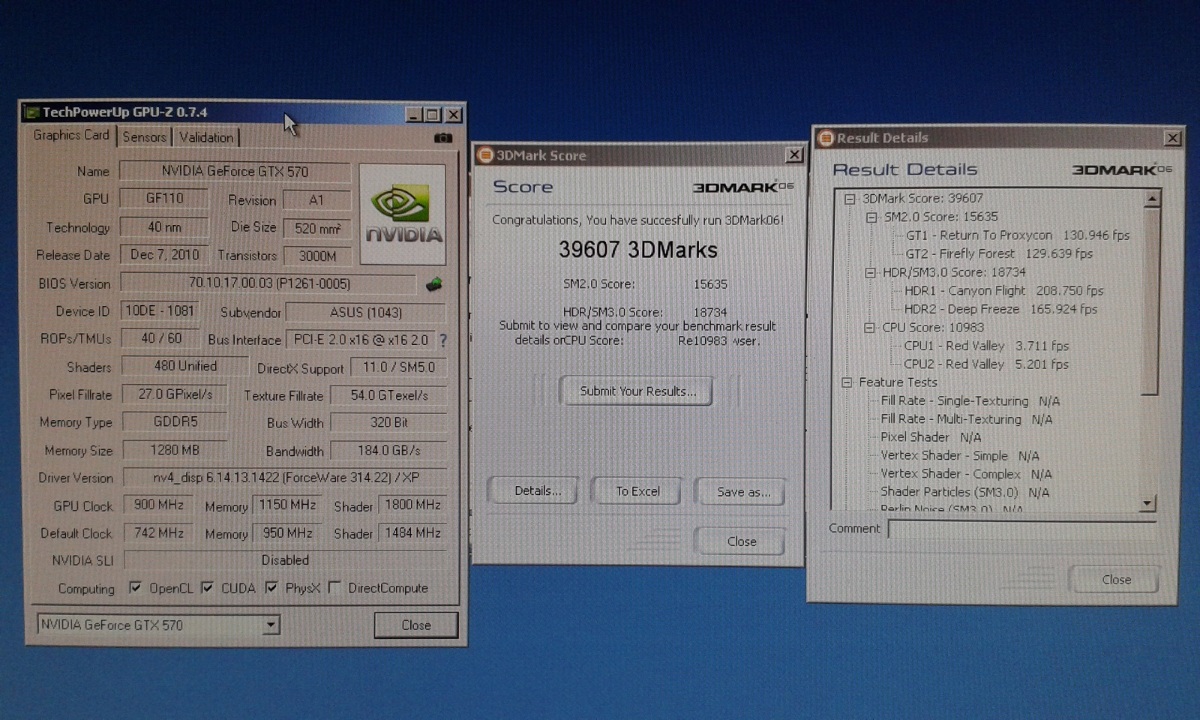Toggle the CUDA checkbox
1200x720 pixels.
207,588
